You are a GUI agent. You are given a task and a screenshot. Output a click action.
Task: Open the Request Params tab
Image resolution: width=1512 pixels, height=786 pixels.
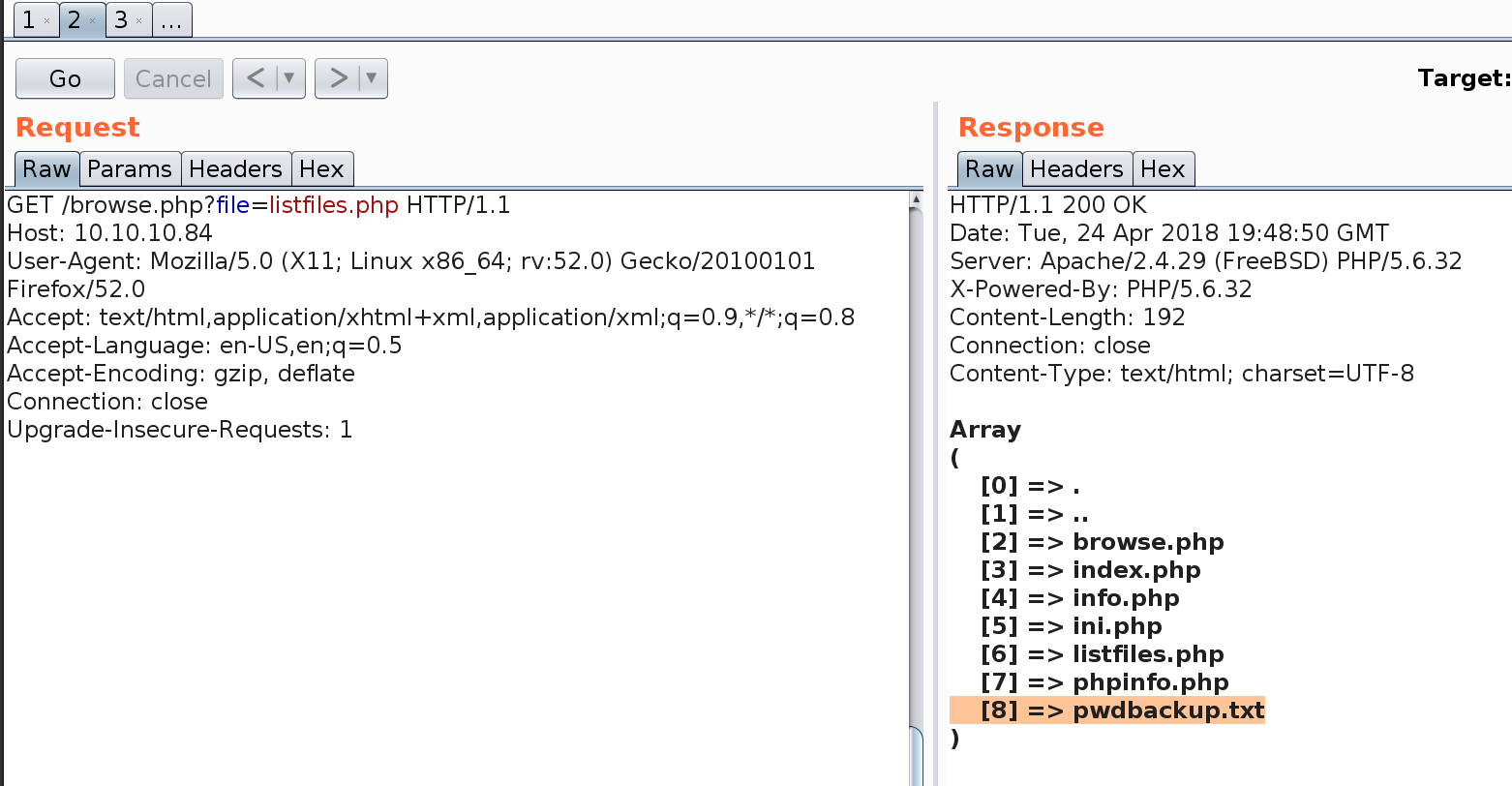pos(130,168)
